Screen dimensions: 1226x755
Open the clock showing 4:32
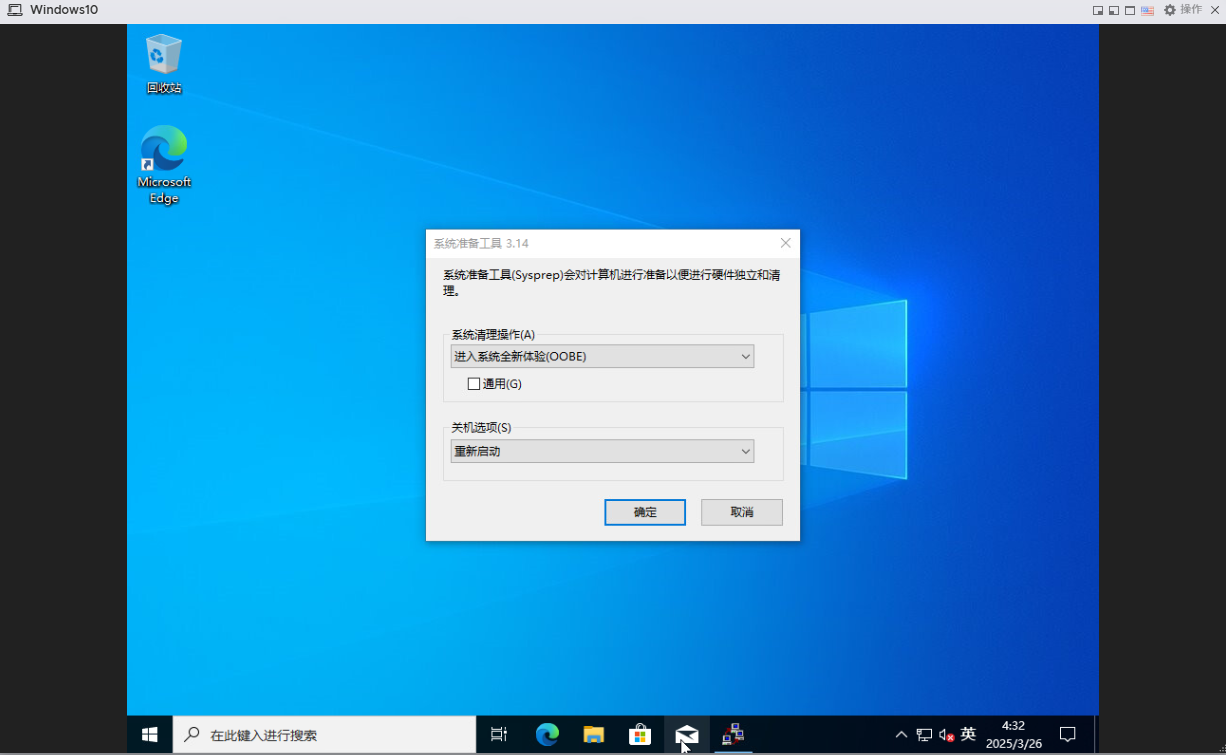1013,735
